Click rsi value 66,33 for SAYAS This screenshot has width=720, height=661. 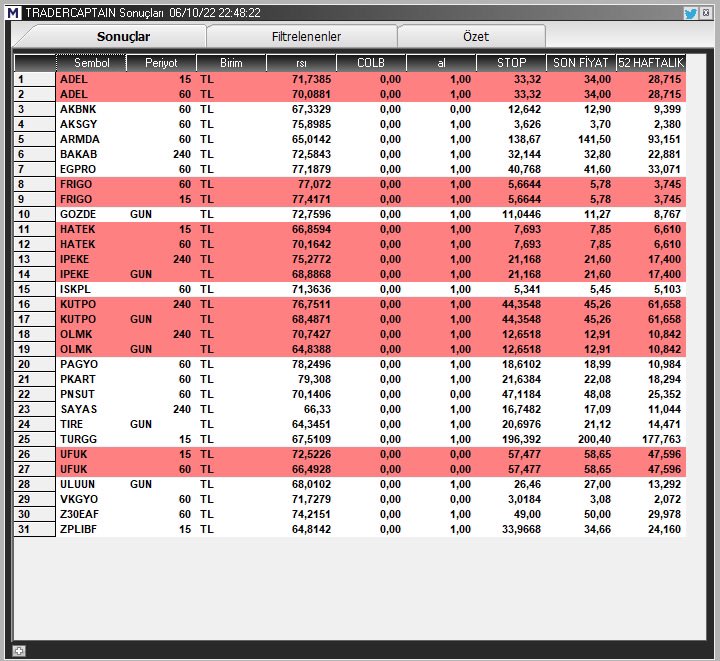coord(318,409)
